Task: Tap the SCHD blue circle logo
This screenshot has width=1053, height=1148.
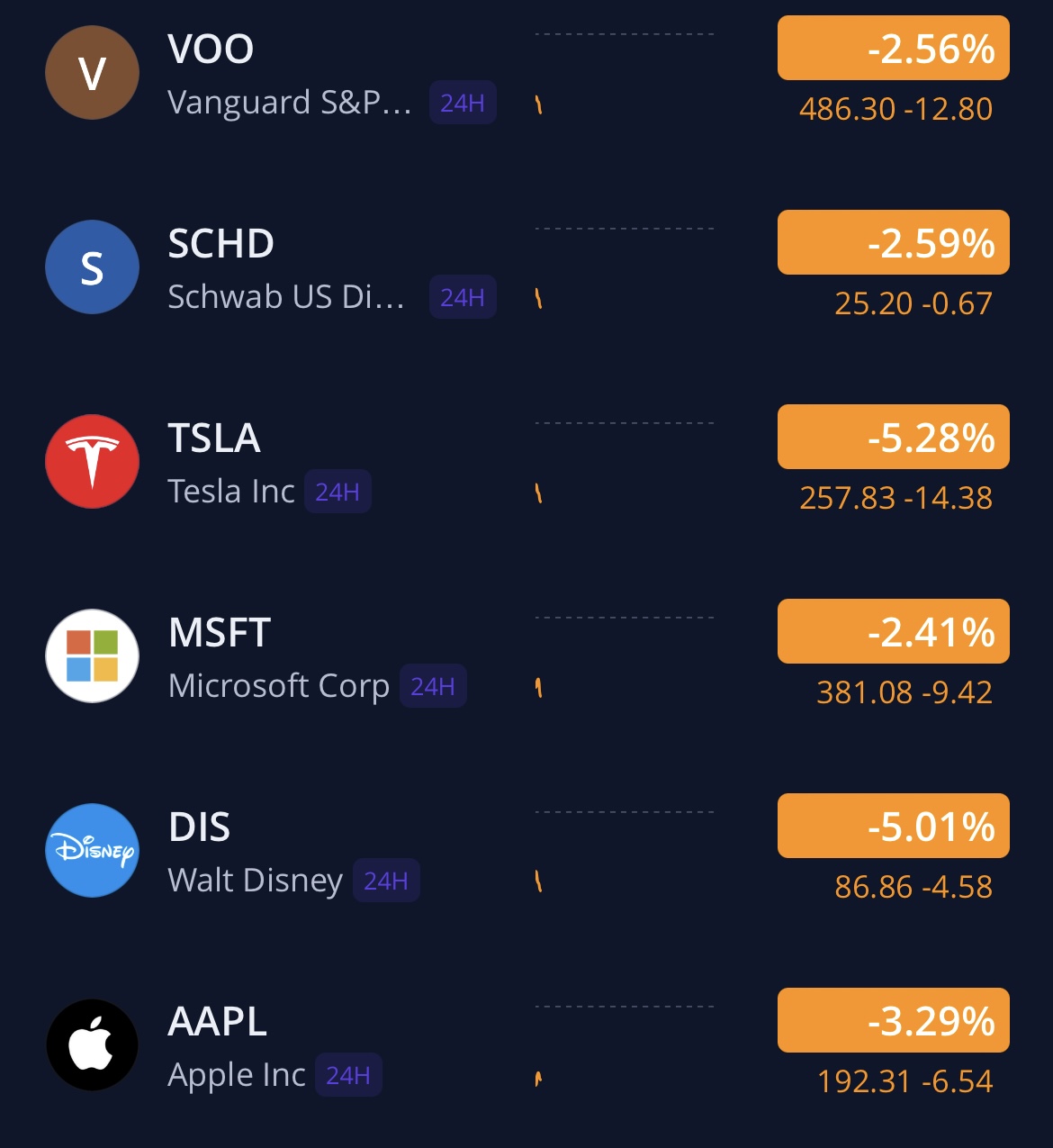Action: tap(92, 267)
